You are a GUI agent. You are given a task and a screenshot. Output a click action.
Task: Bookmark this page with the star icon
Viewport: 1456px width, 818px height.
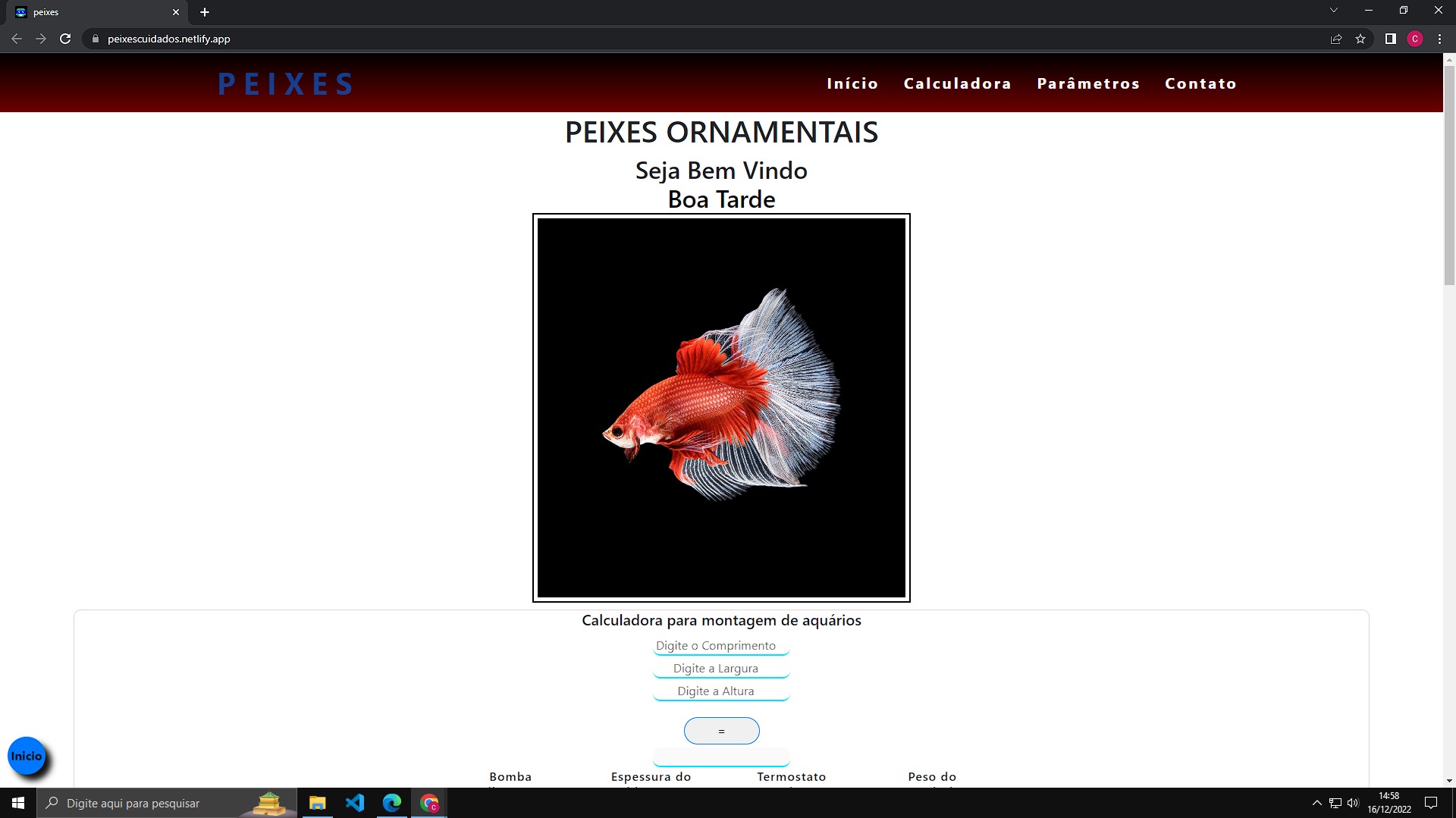(x=1360, y=39)
